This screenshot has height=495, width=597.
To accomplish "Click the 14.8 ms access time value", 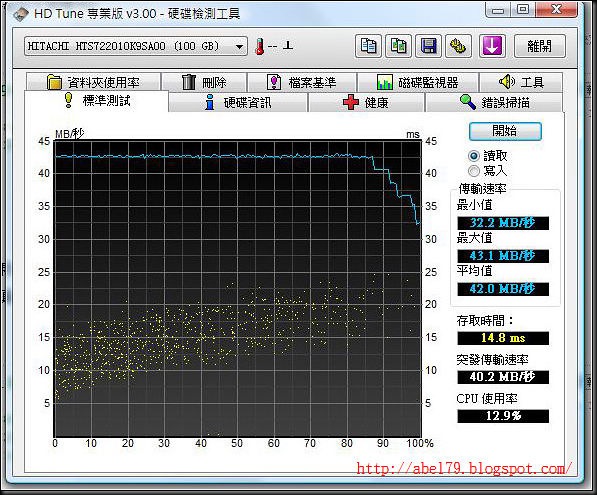I will tap(503, 338).
